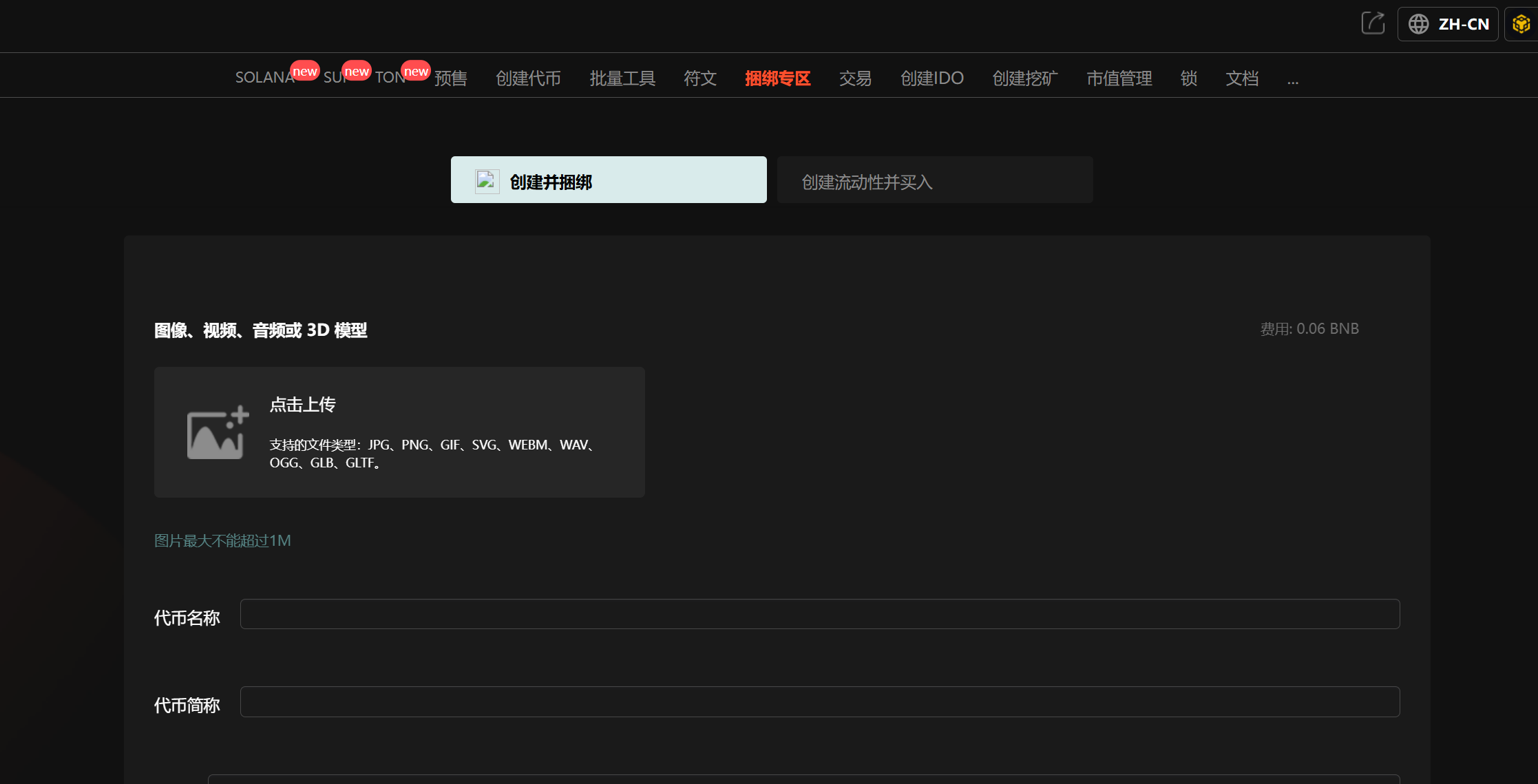Open the 市值管理 menu item
This screenshot has width=1538, height=784.
[1119, 78]
